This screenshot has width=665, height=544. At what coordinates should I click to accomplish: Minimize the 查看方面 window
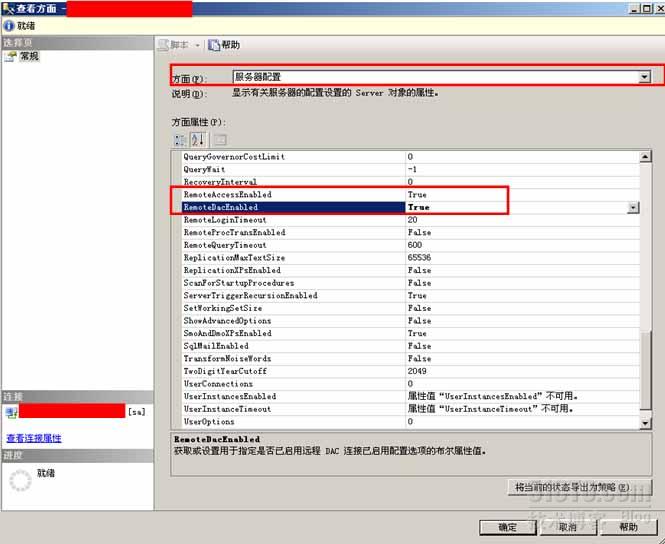[634, 8]
